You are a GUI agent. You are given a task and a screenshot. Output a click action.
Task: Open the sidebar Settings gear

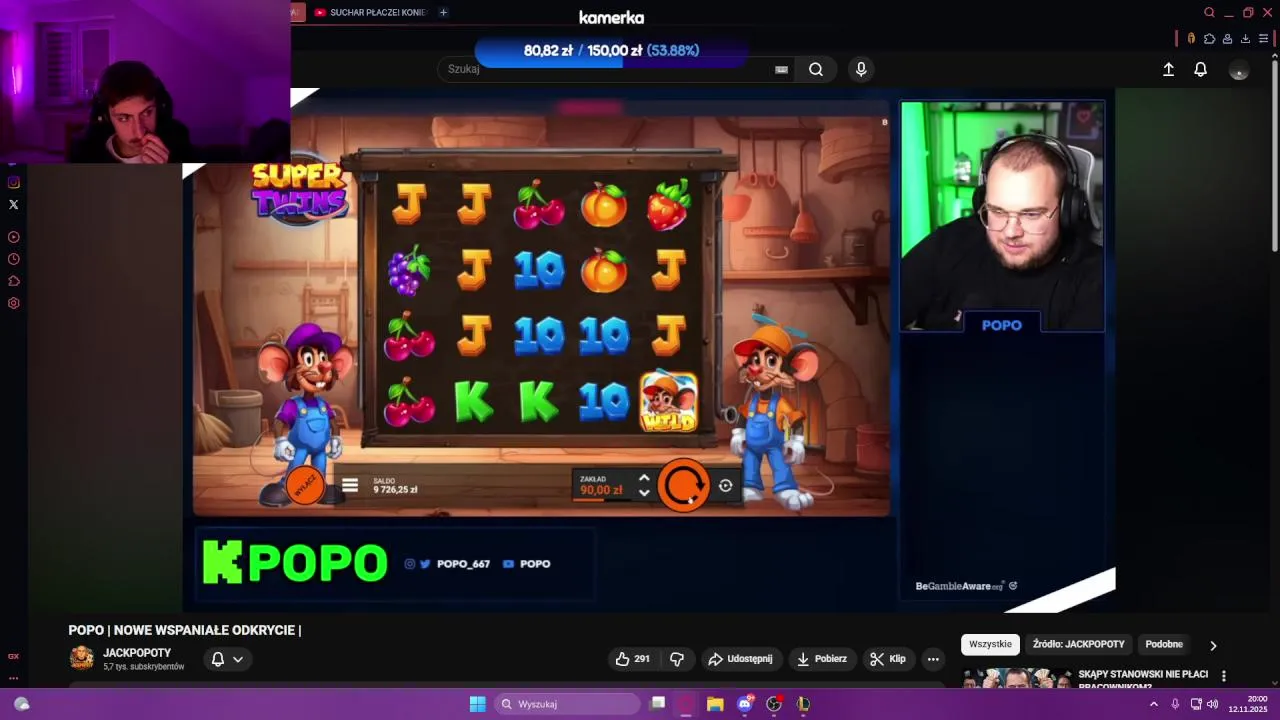pos(13,303)
